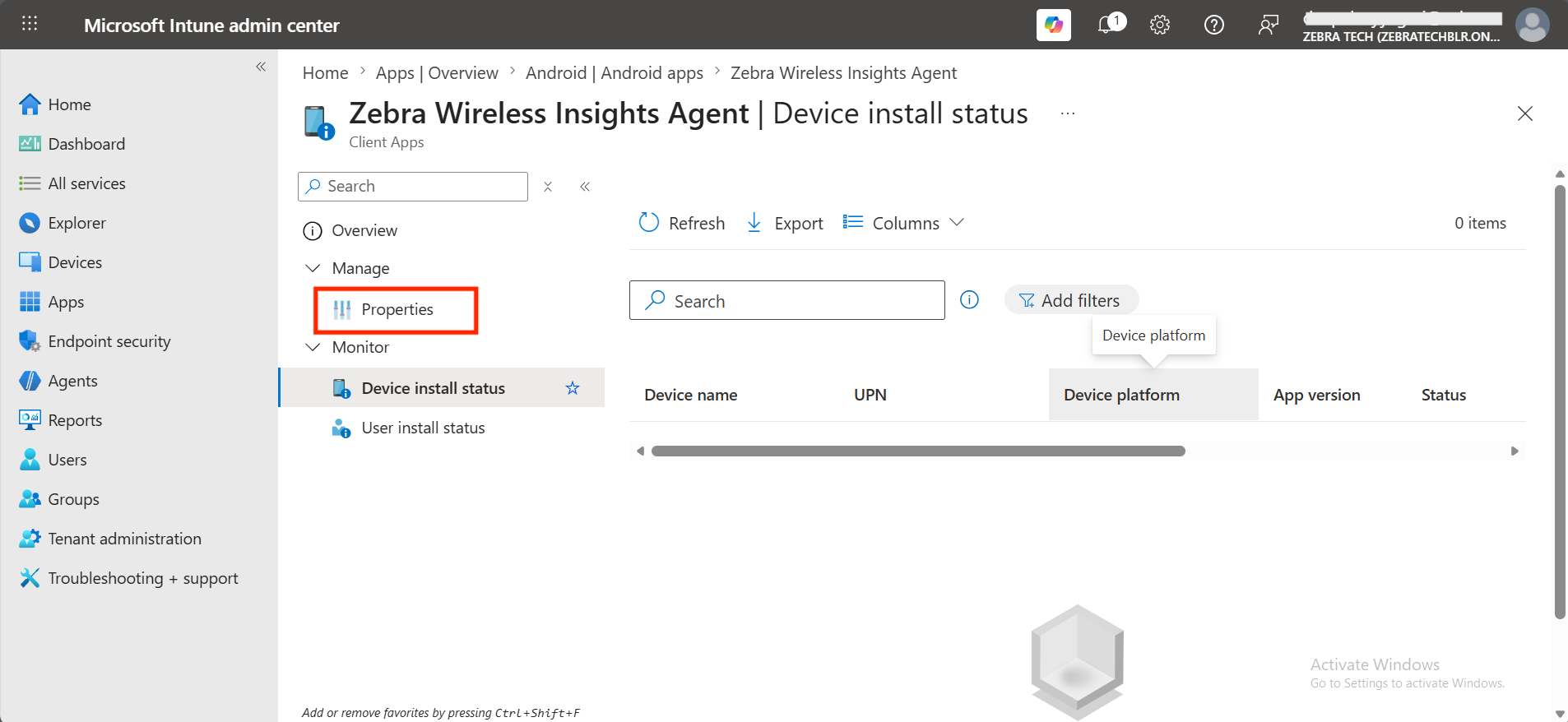Click the Apps grid icon in sidebar

[30, 302]
